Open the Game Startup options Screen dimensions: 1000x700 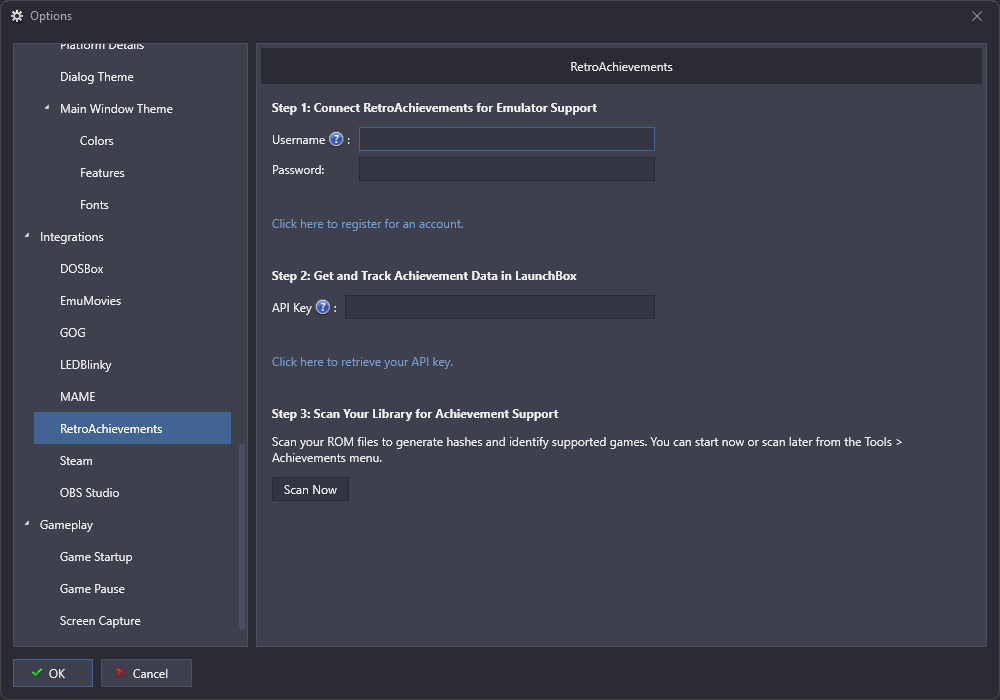(96, 557)
